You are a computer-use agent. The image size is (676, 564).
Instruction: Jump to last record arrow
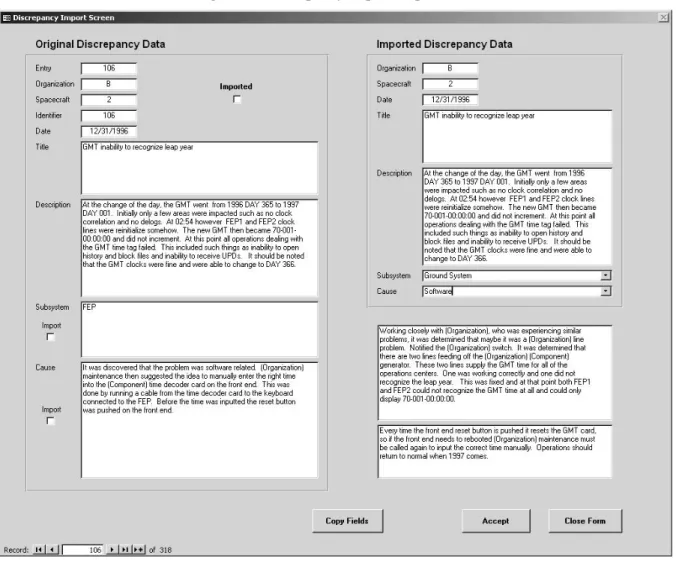(x=125, y=549)
